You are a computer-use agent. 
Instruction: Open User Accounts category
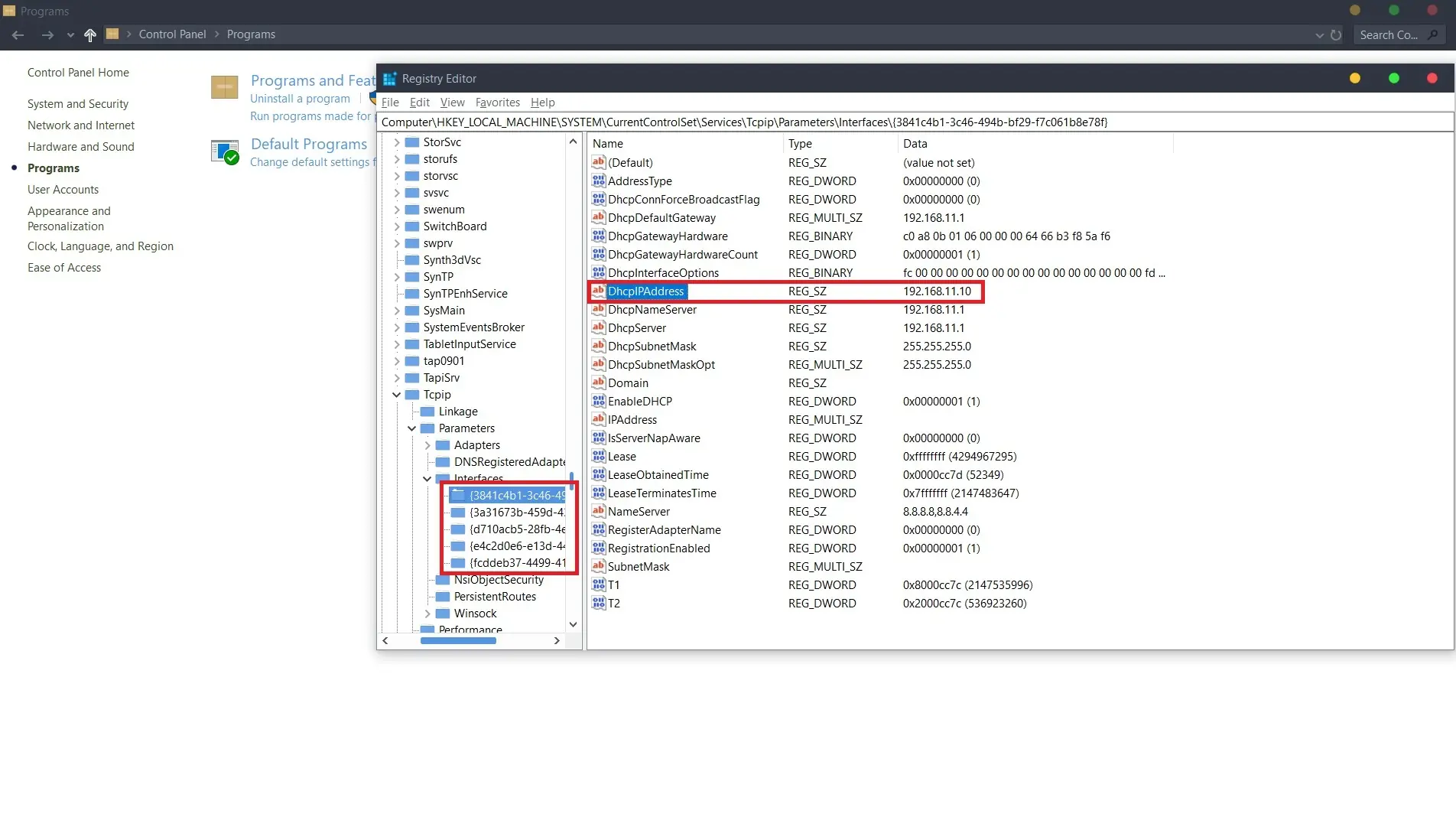(x=63, y=190)
